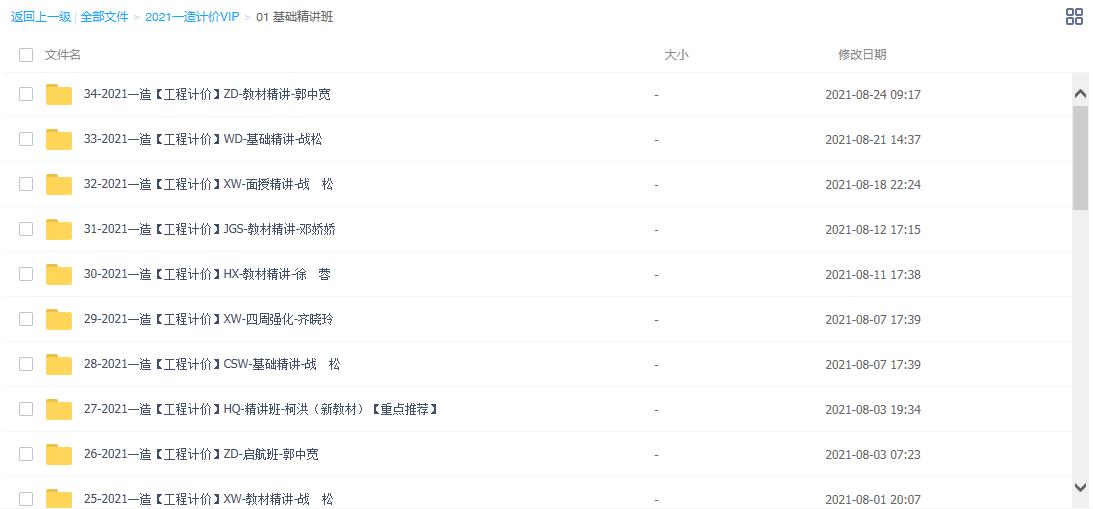This screenshot has height=509, width=1093.
Task: Click folder icon for 34-2021 ZD-教材精讲-郭中宽
Action: (59, 95)
